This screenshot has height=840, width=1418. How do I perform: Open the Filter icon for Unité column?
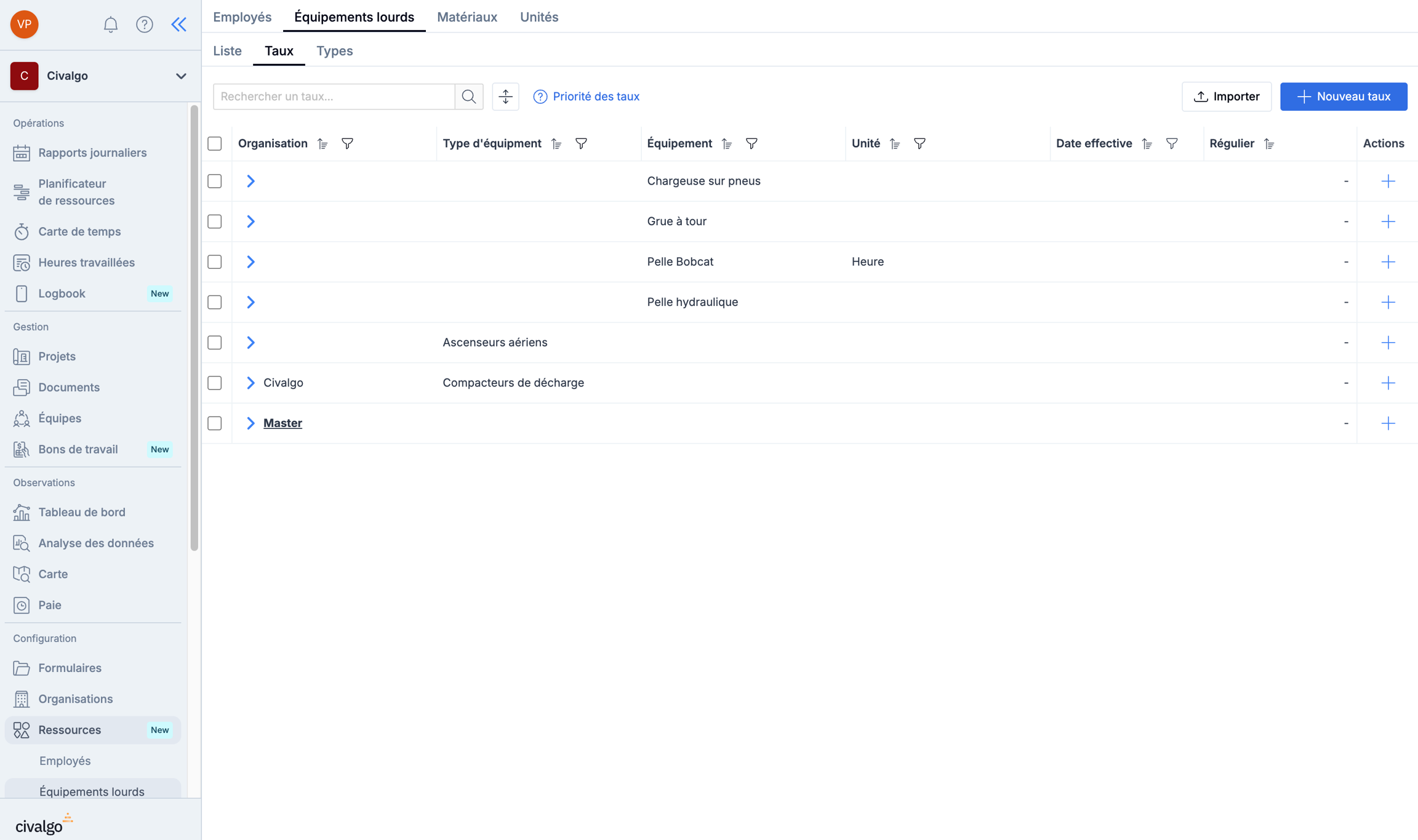[x=919, y=143]
